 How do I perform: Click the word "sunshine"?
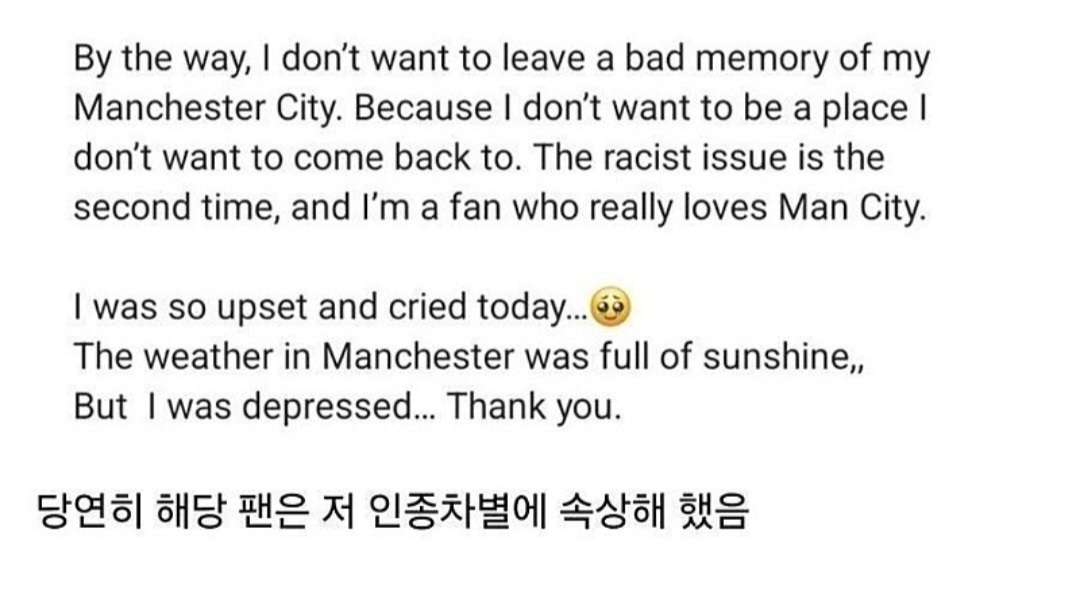click(774, 358)
